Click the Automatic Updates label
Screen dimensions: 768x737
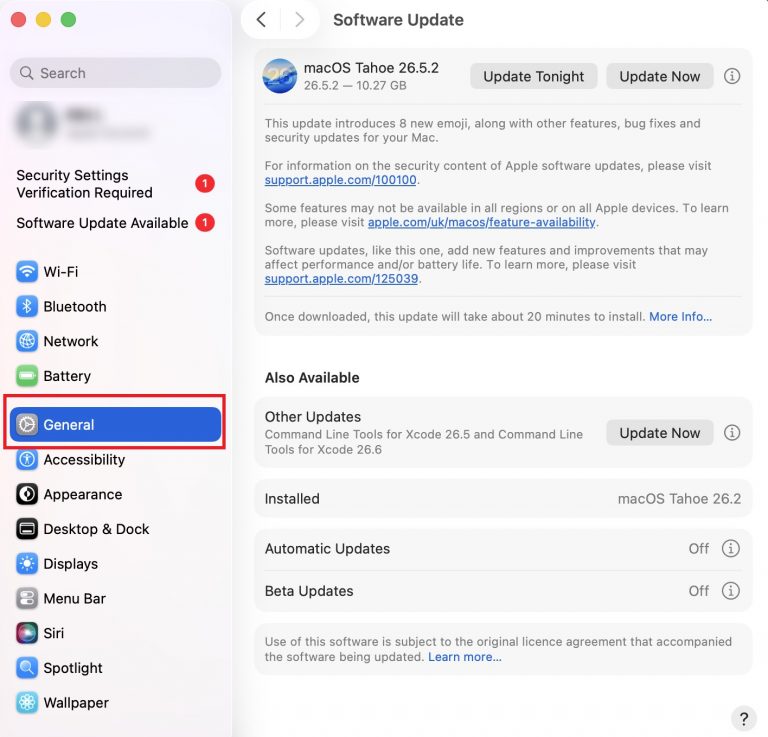pos(327,548)
